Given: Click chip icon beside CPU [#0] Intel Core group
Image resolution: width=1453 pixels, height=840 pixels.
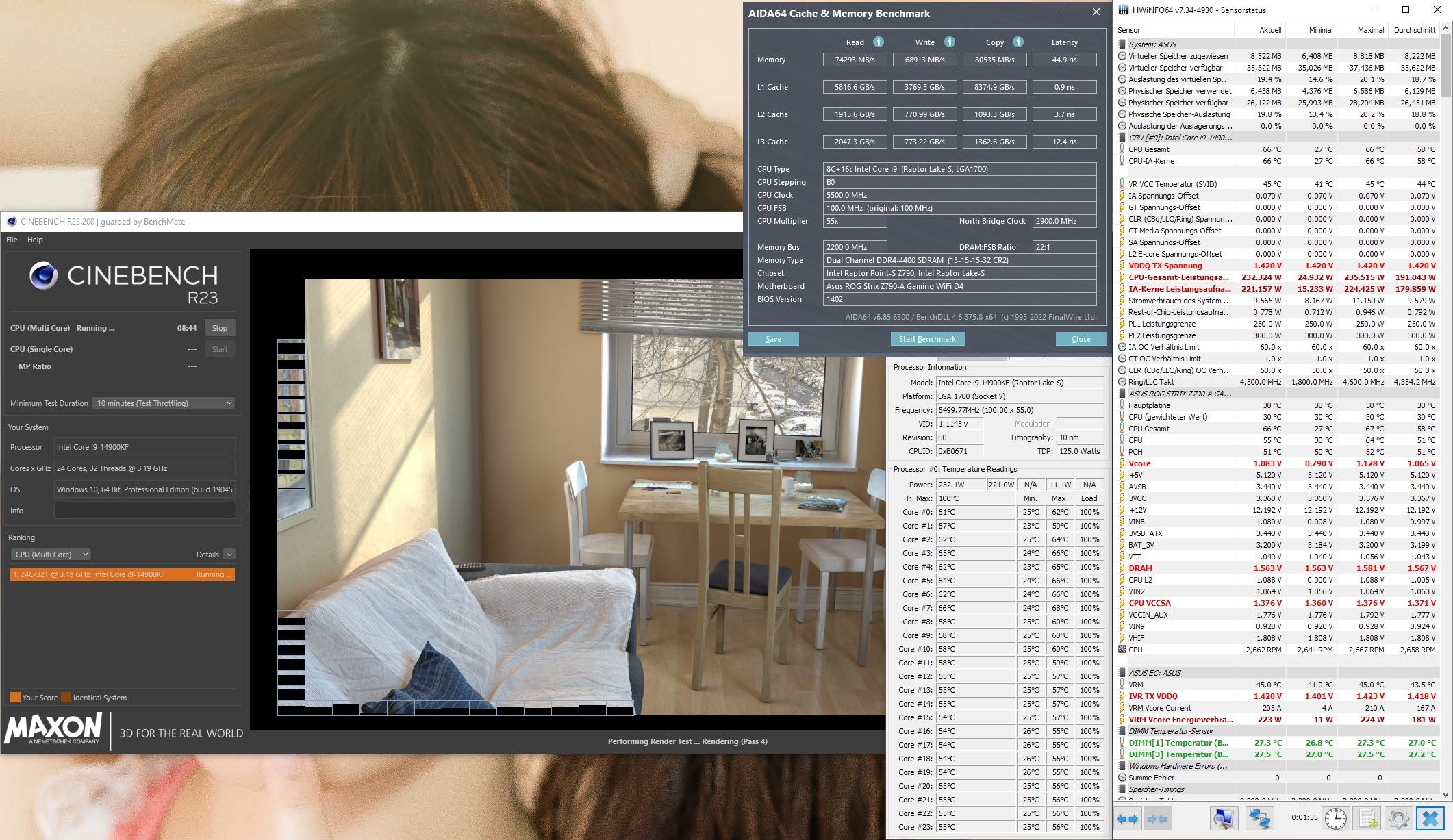Looking at the screenshot, I should tap(1122, 138).
